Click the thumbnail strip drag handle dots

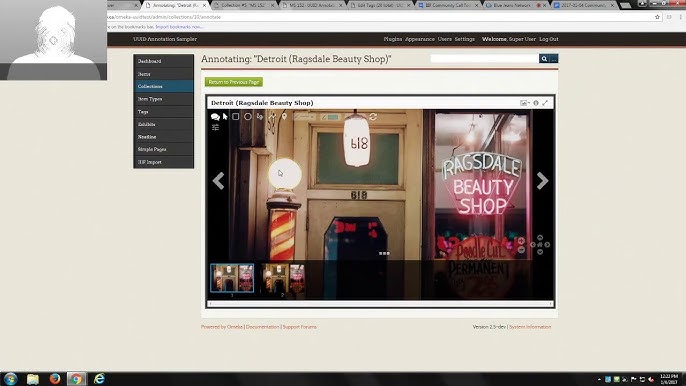coord(384,253)
